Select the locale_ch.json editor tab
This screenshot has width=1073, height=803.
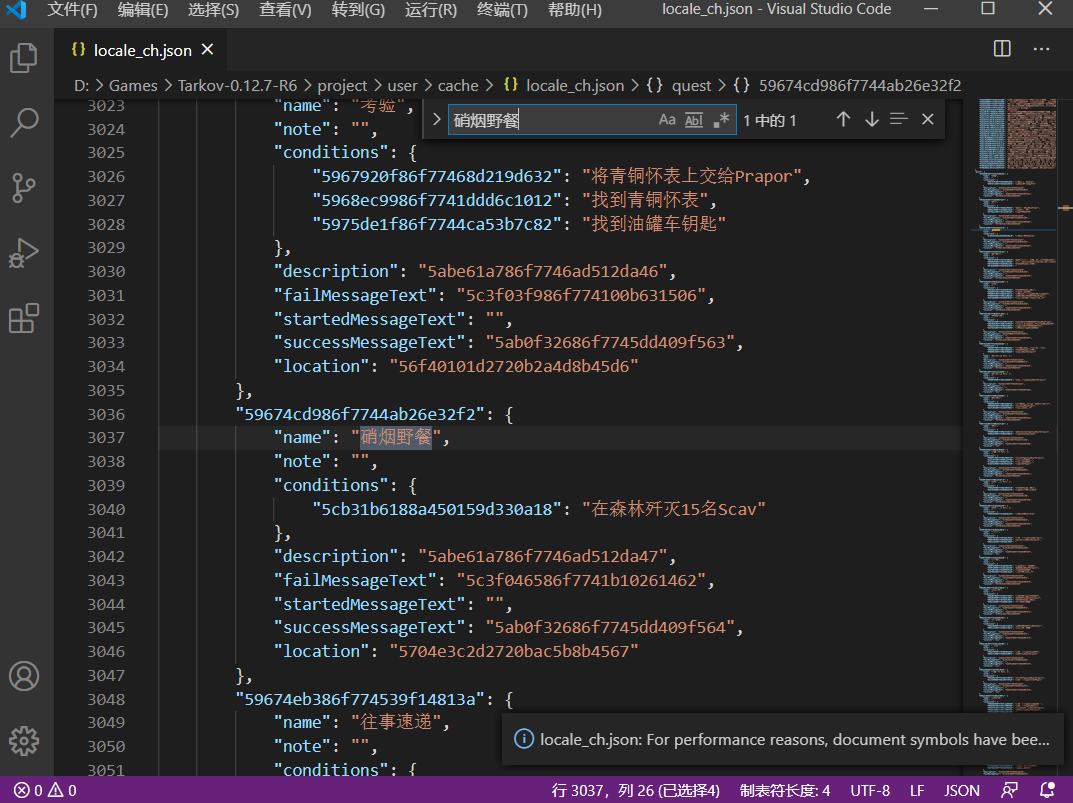[140, 50]
